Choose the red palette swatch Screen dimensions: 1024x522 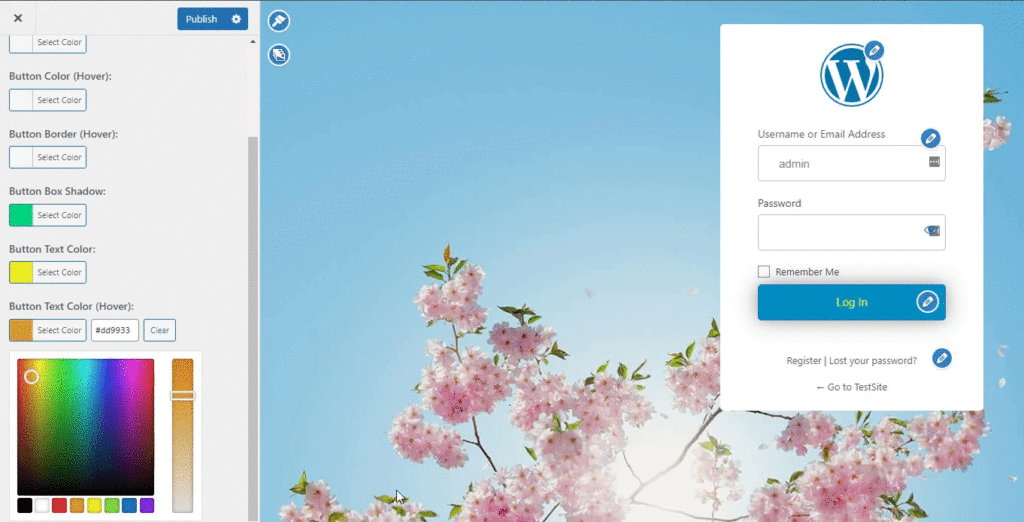pos(59,505)
